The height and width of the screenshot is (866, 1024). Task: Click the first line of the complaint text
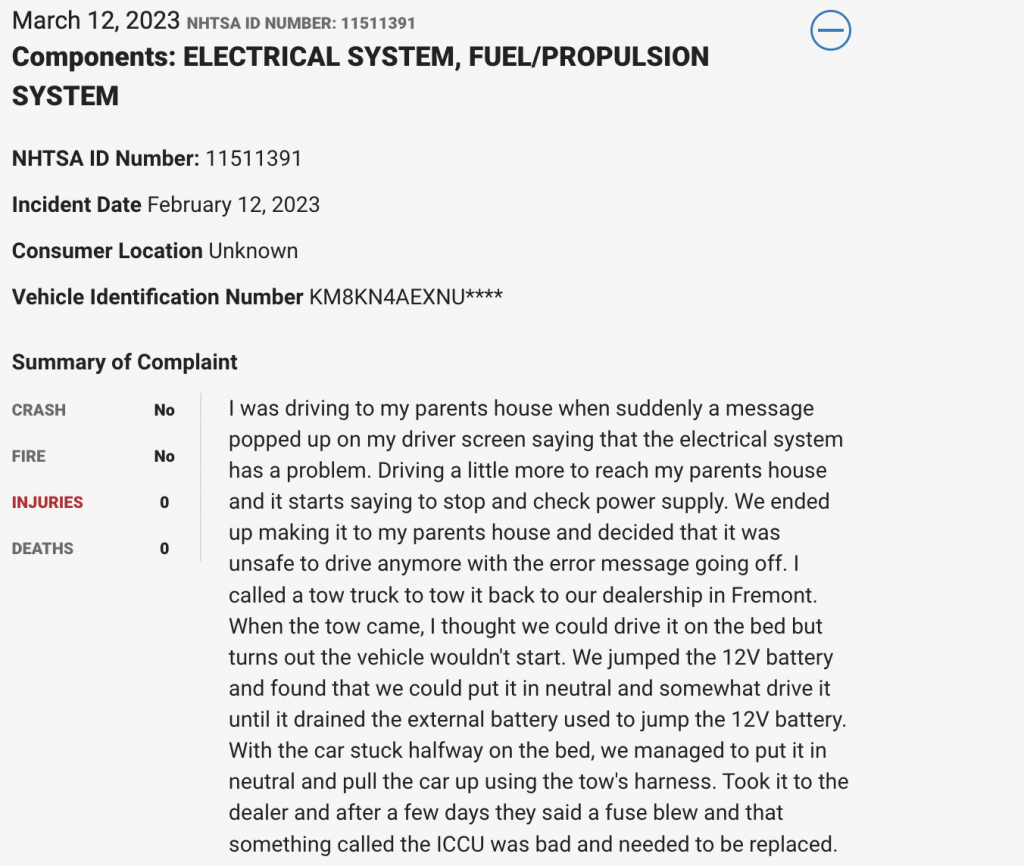521,408
